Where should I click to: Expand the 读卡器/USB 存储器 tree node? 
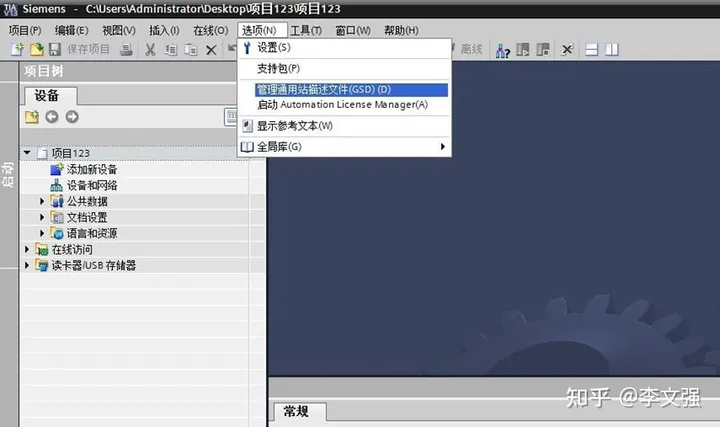(x=27, y=265)
